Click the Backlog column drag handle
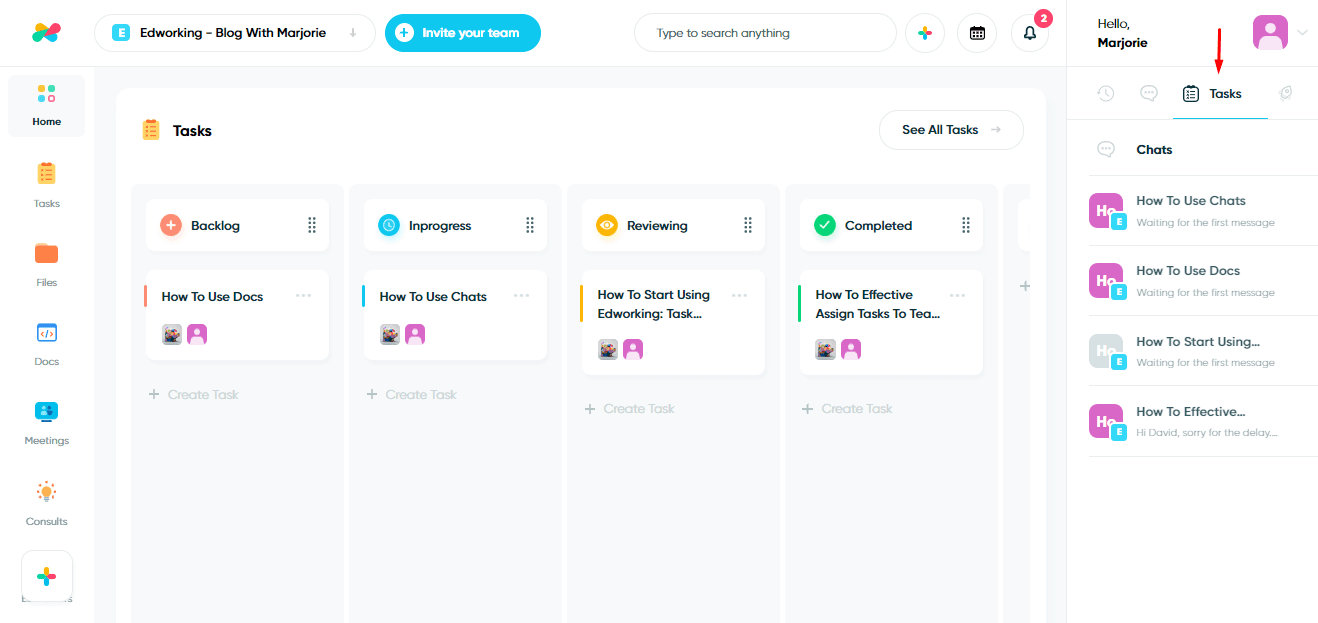The height and width of the screenshot is (623, 1318). 312,225
